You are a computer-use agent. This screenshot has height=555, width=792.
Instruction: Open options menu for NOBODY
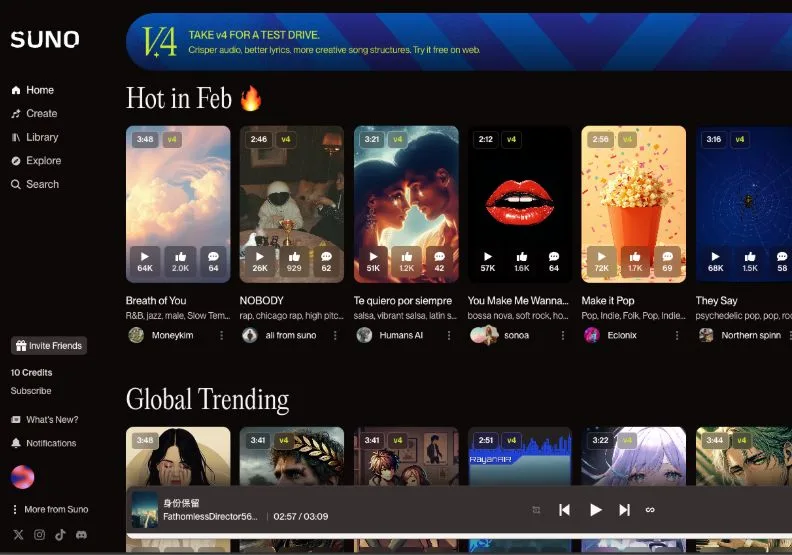click(335, 335)
